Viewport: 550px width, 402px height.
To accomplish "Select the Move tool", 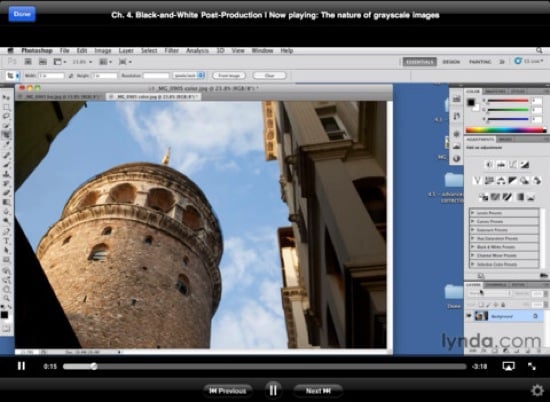I will 6,97.
